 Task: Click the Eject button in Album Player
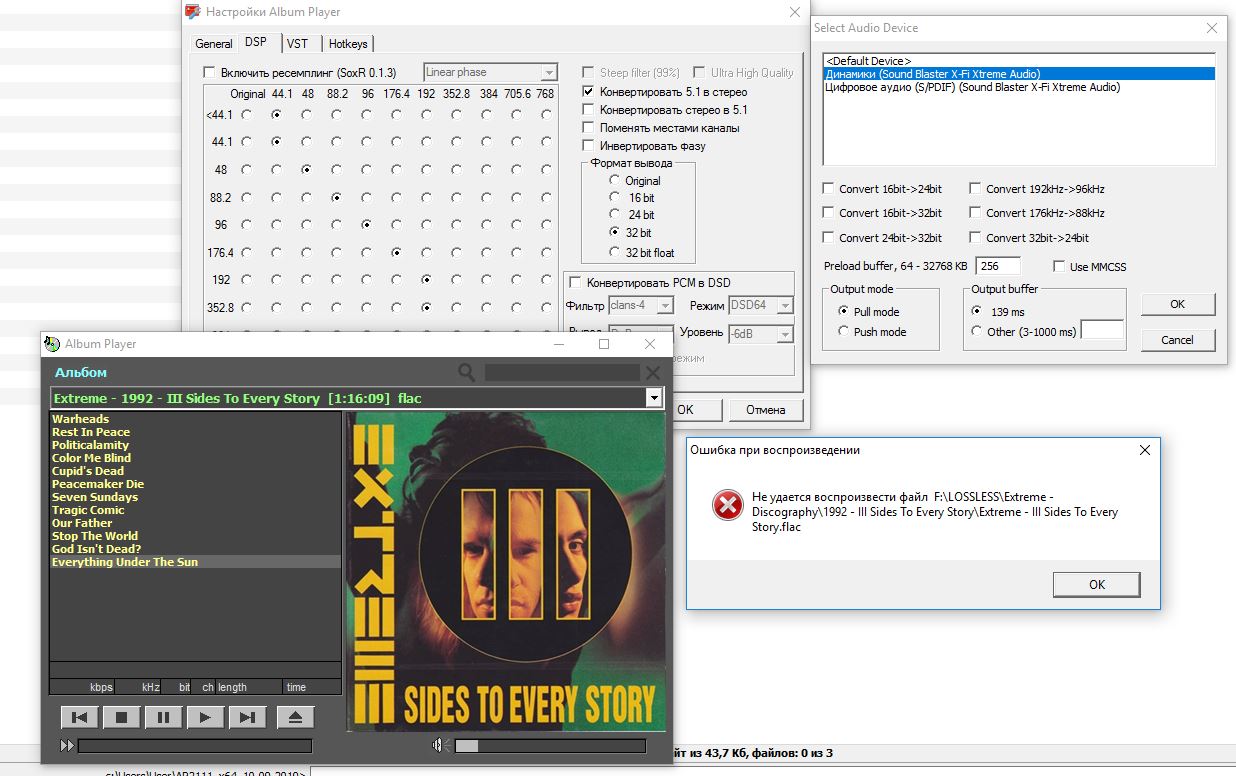(295, 717)
